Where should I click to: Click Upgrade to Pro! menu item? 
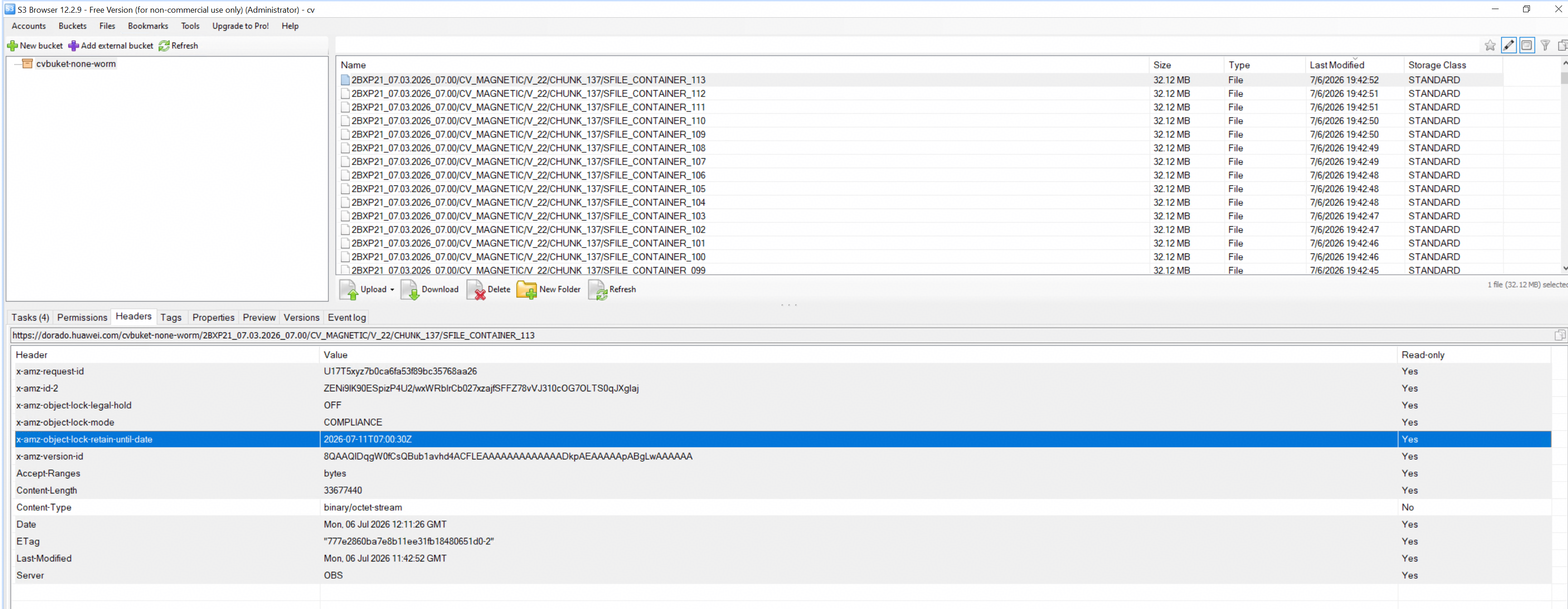coord(240,26)
